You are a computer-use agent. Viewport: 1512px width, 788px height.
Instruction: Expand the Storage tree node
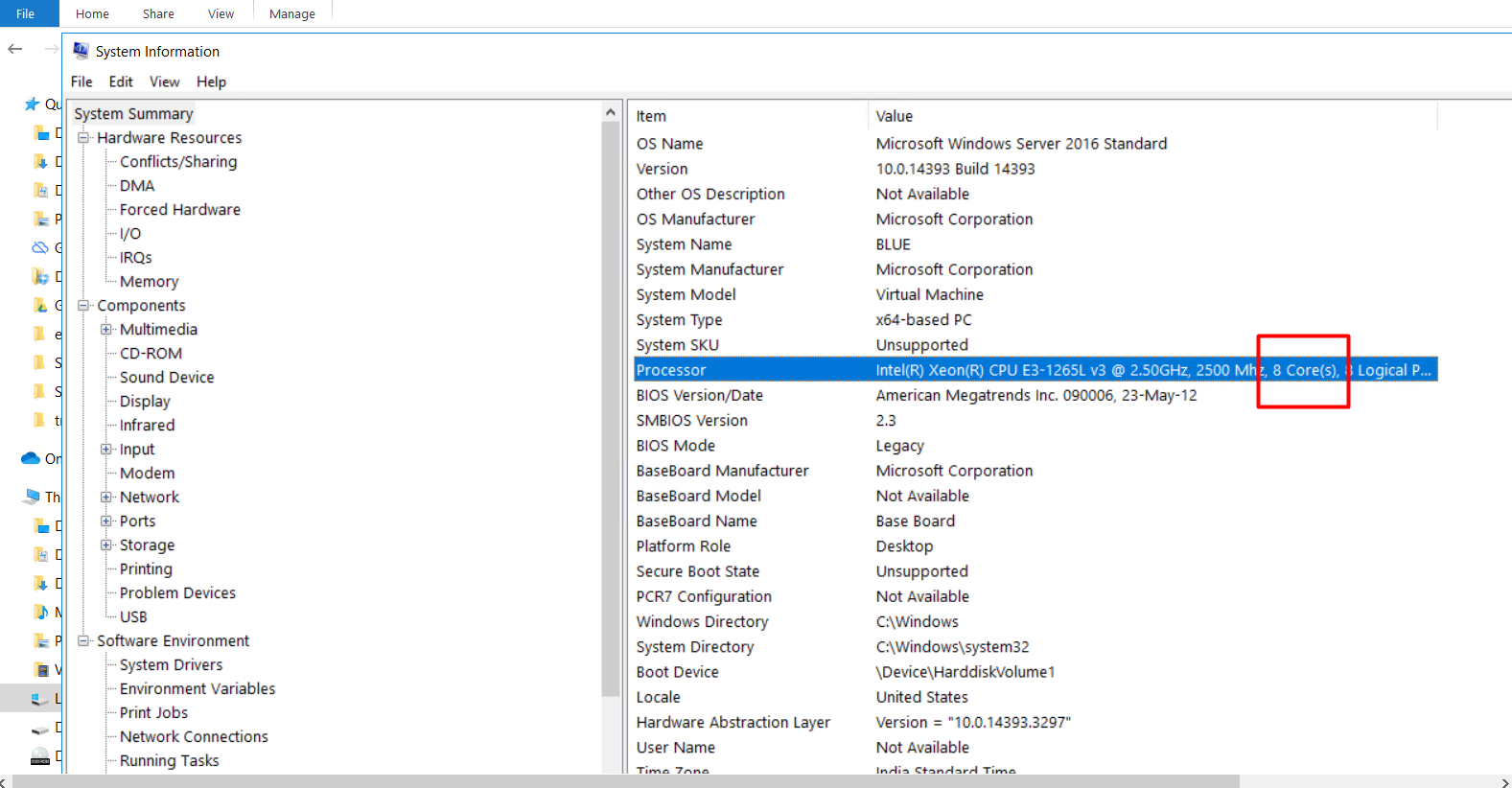tap(106, 545)
